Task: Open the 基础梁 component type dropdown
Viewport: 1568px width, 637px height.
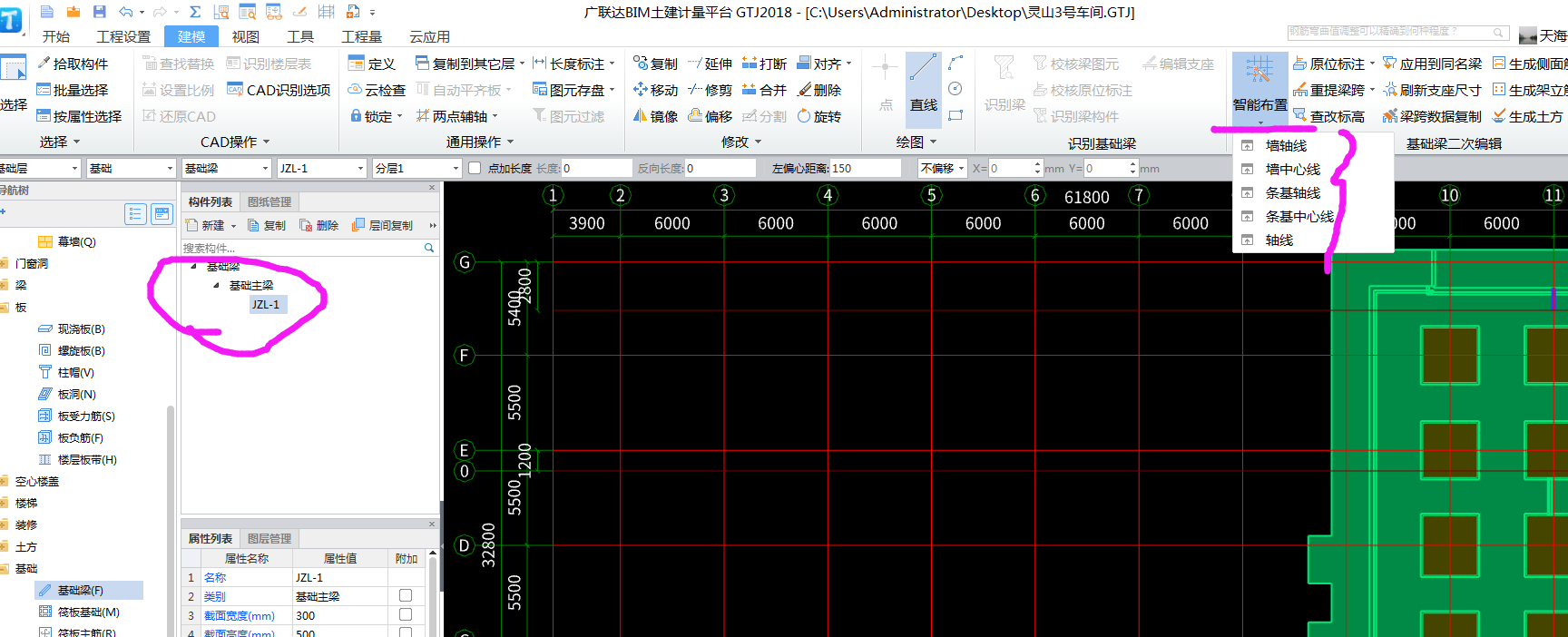Action: tap(265, 168)
